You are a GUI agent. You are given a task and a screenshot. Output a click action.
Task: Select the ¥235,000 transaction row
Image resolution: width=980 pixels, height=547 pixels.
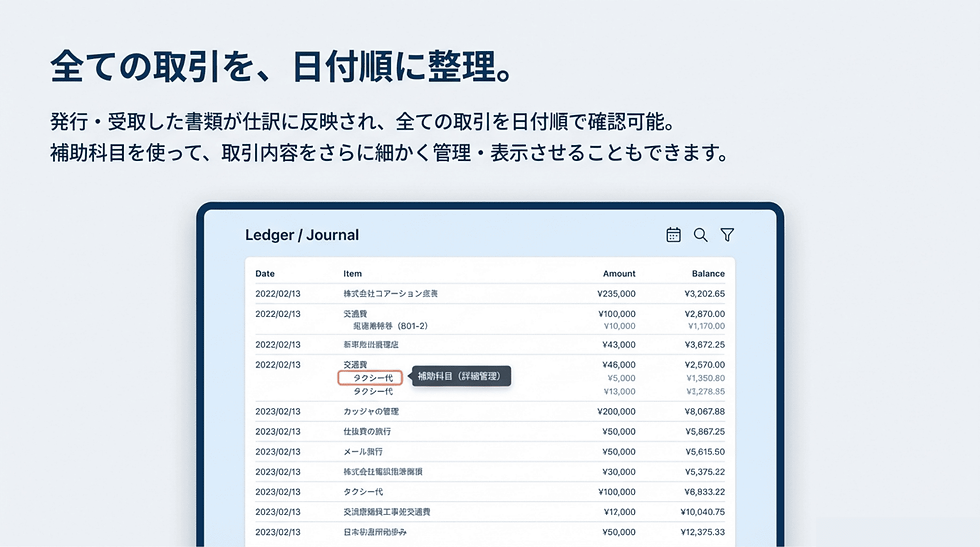[x=490, y=294]
